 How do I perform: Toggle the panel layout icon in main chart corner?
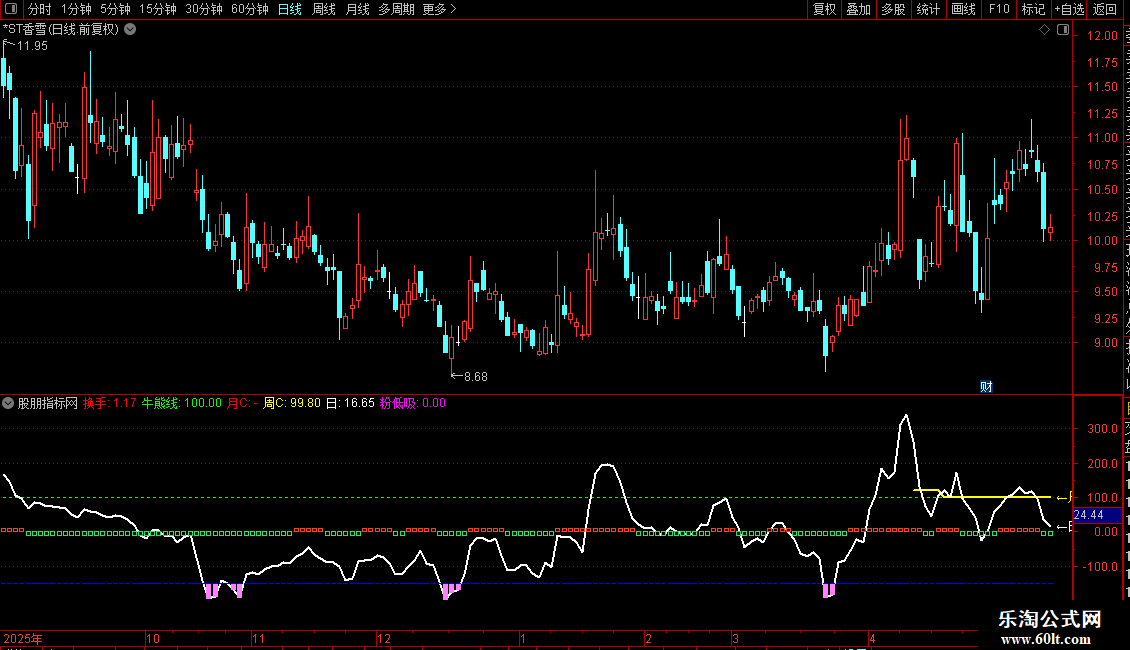point(1063,30)
